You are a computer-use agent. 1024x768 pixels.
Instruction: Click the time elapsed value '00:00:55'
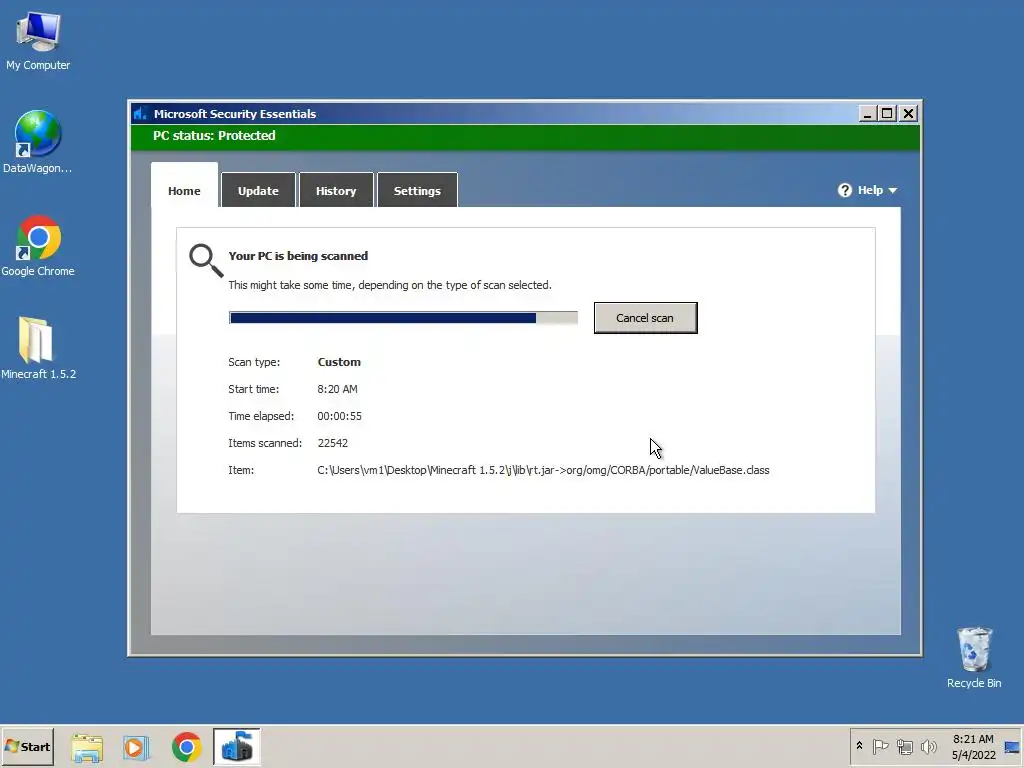click(x=340, y=416)
